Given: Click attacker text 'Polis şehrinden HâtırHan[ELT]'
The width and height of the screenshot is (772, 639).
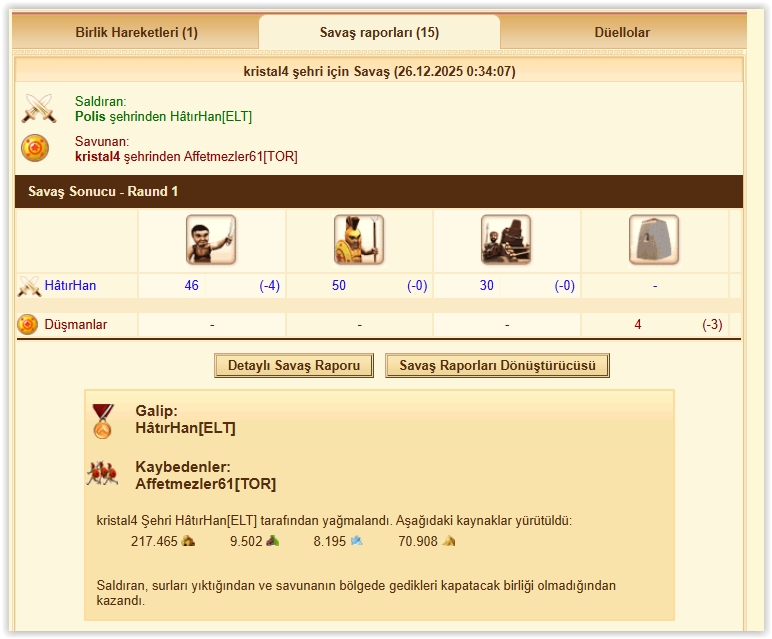Looking at the screenshot, I should coord(163,117).
